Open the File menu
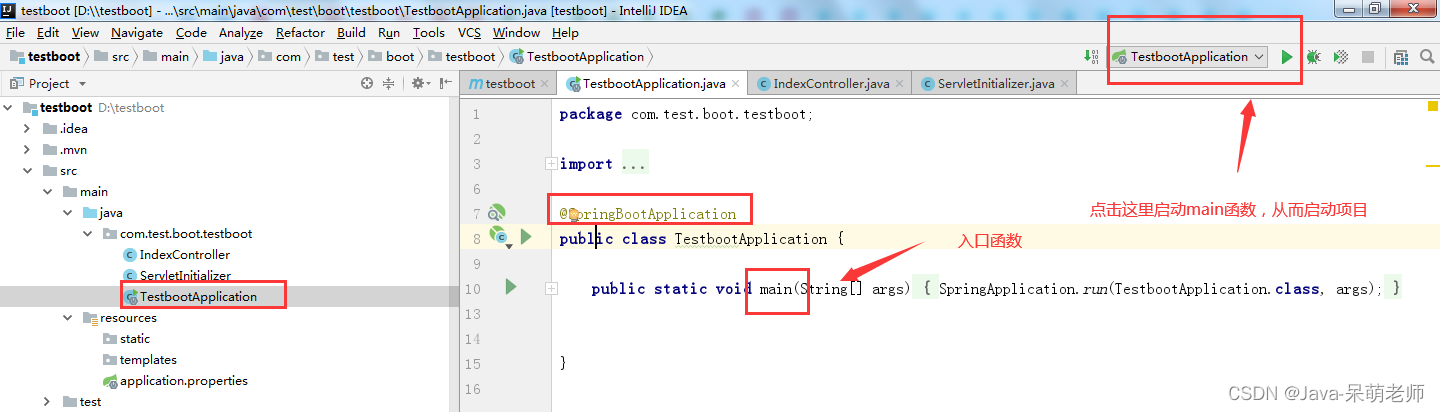 tap(15, 32)
